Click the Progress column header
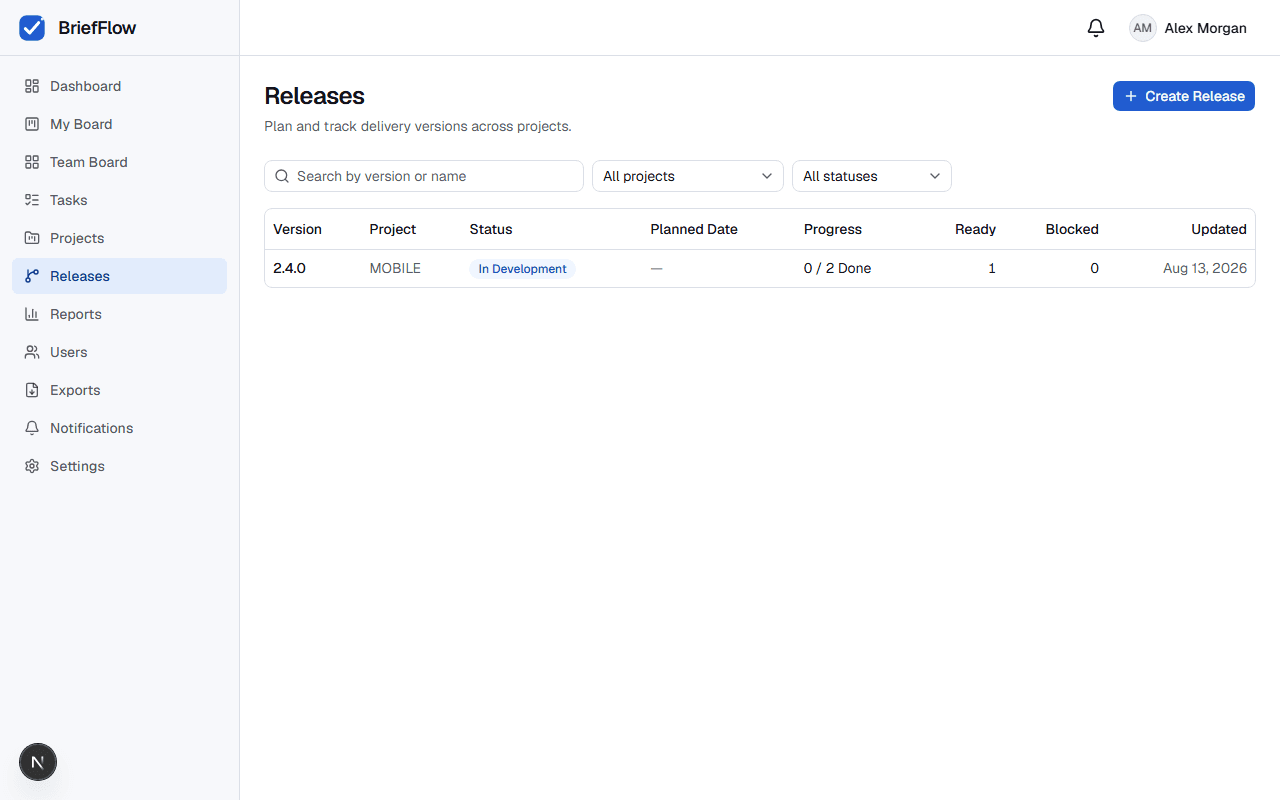The height and width of the screenshot is (800, 1280). (833, 229)
